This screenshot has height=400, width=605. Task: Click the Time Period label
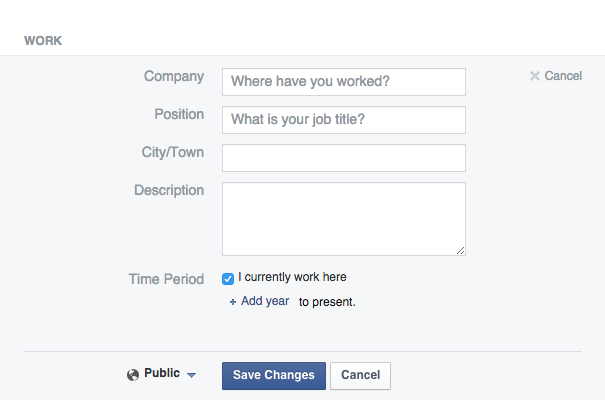[166, 279]
